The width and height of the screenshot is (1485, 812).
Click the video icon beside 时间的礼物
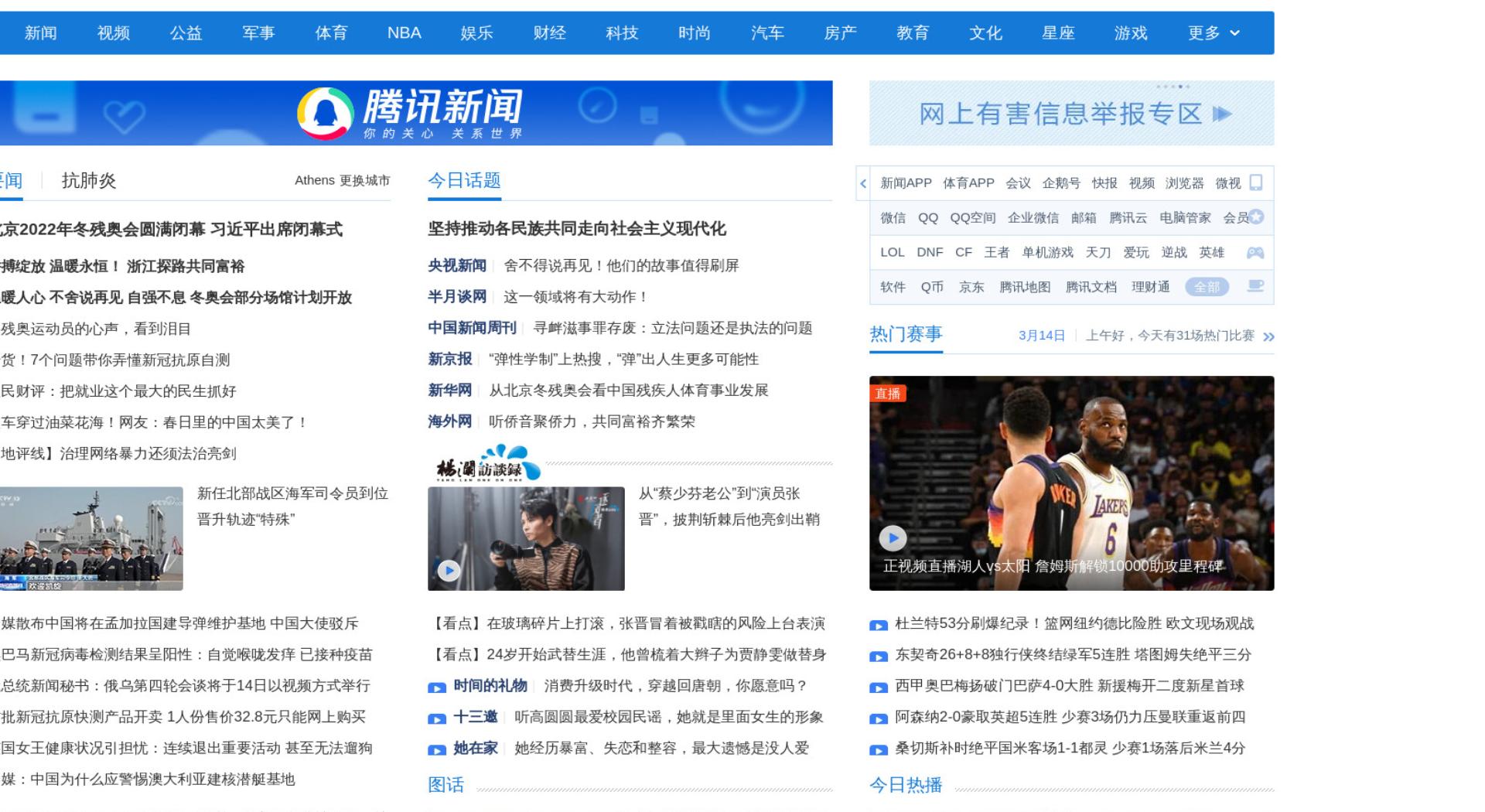(437, 687)
